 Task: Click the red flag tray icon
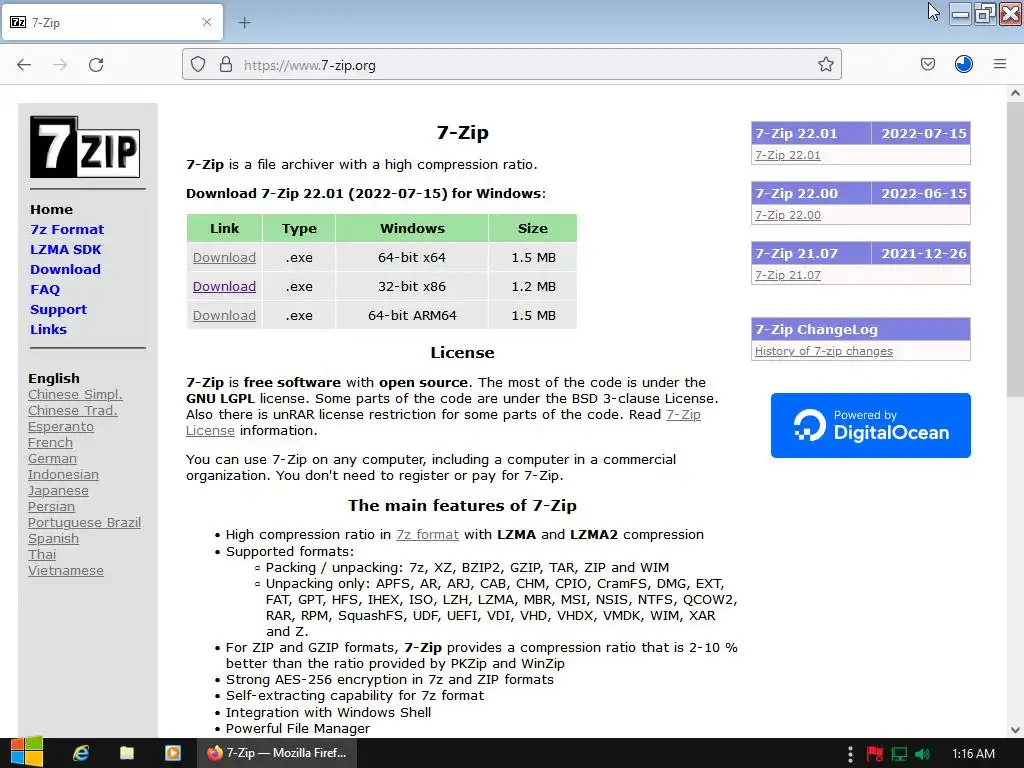pos(875,754)
